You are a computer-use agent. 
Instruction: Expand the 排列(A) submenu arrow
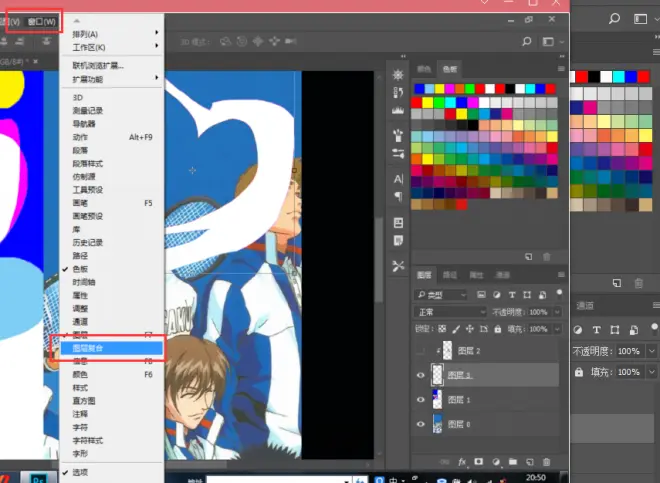pyautogui.click(x=157, y=32)
